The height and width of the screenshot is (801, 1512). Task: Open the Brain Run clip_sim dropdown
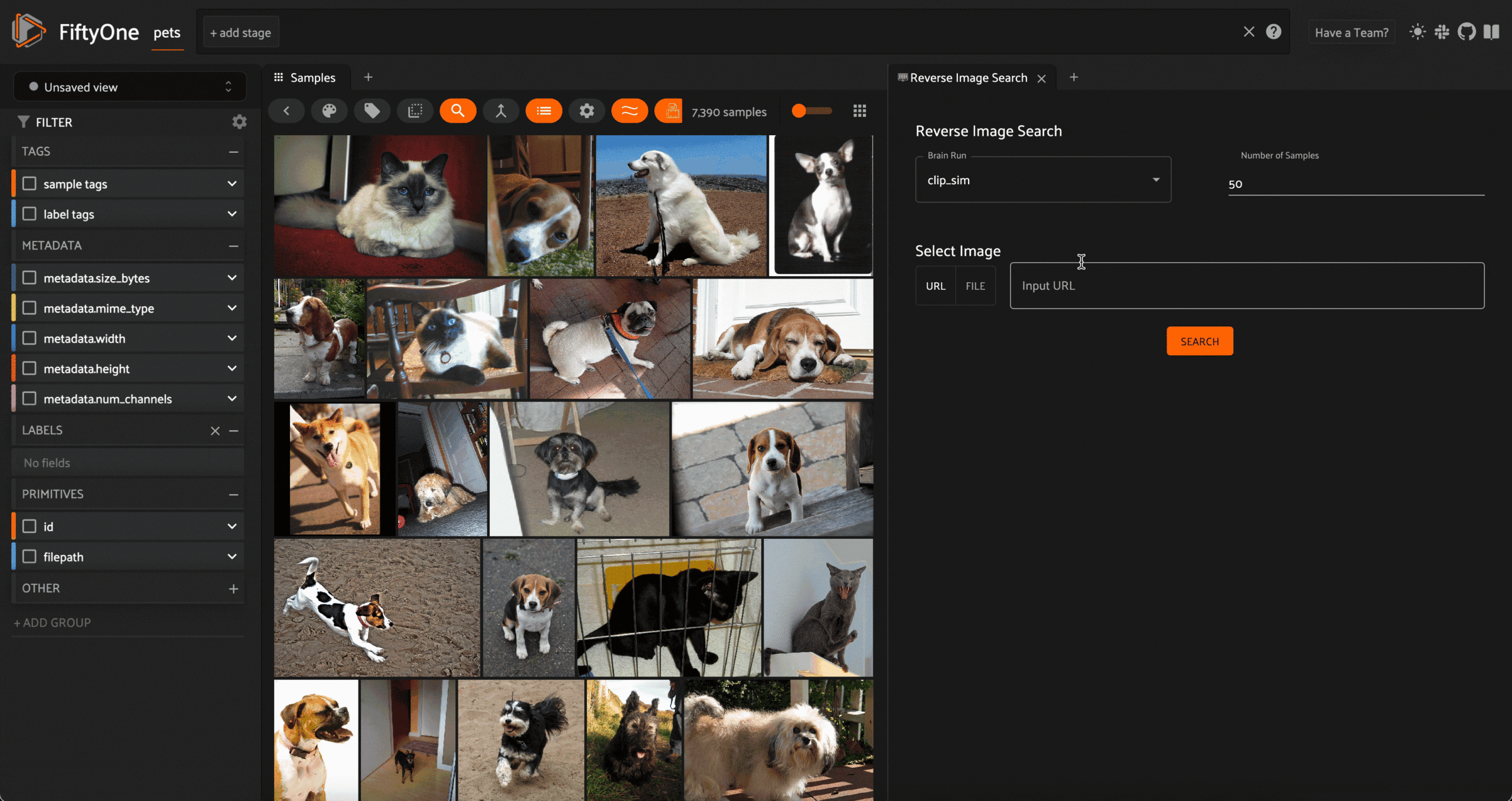[1042, 180]
